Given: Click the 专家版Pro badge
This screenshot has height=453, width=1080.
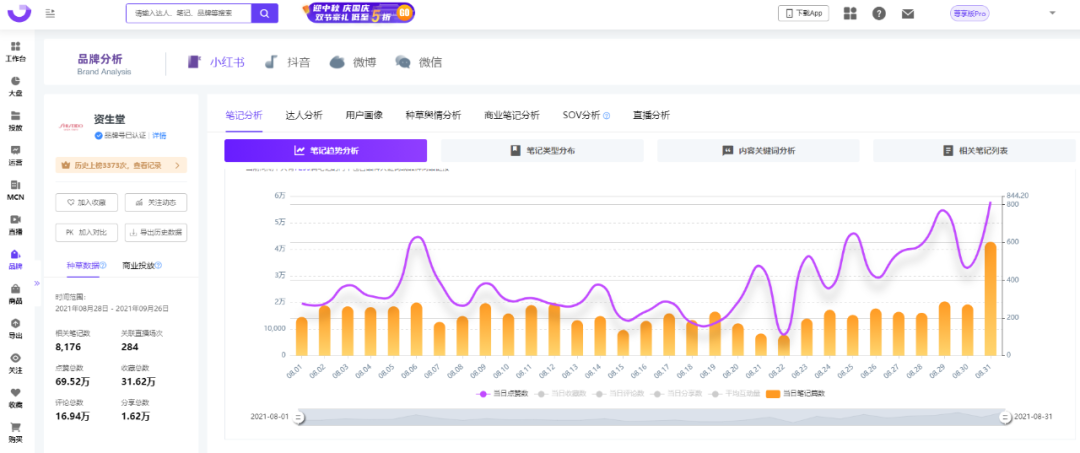Looking at the screenshot, I should point(970,13).
